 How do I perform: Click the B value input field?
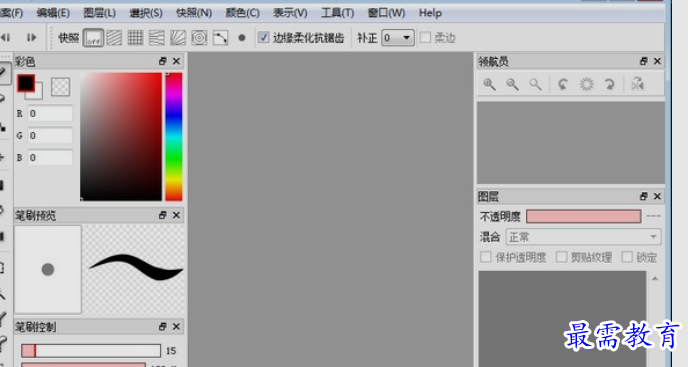coord(50,158)
